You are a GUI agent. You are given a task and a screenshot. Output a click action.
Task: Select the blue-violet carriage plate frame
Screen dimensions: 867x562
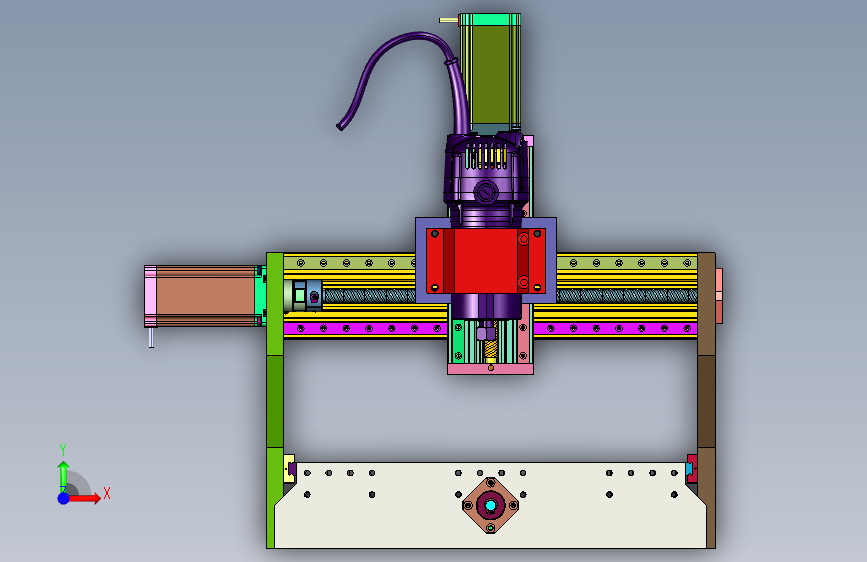coord(420,260)
